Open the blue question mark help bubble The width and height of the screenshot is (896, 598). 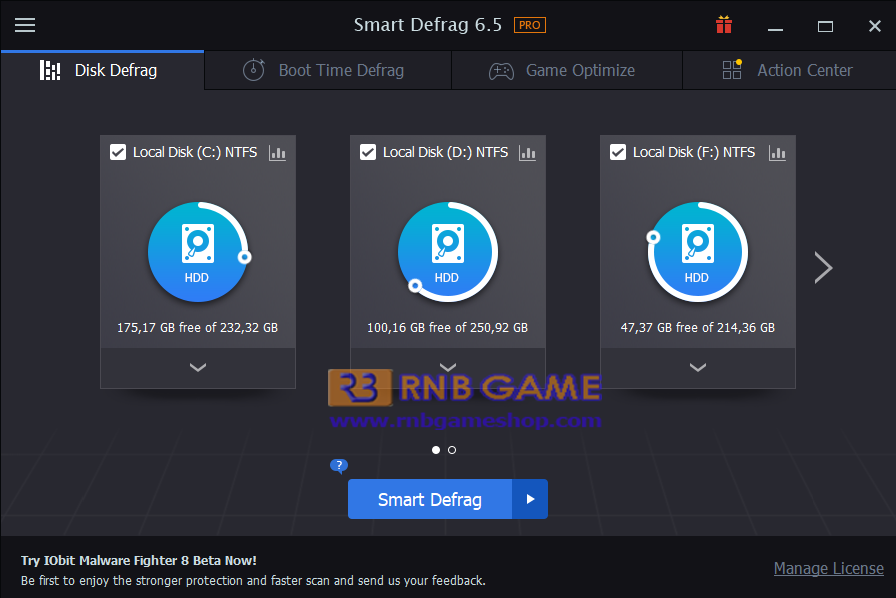pos(339,466)
